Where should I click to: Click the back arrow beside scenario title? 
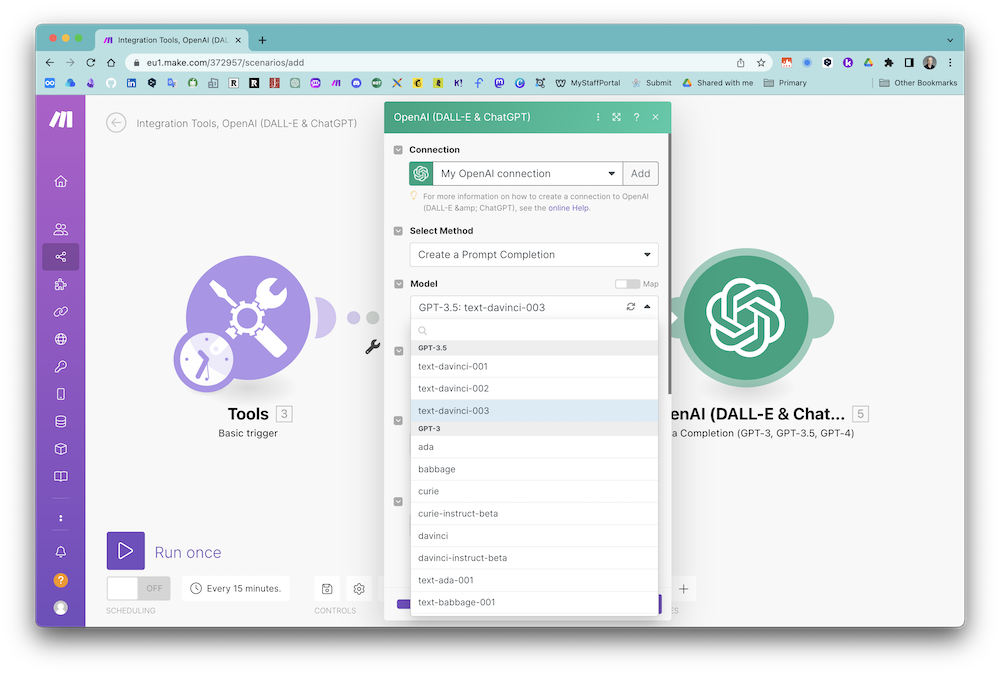[117, 123]
